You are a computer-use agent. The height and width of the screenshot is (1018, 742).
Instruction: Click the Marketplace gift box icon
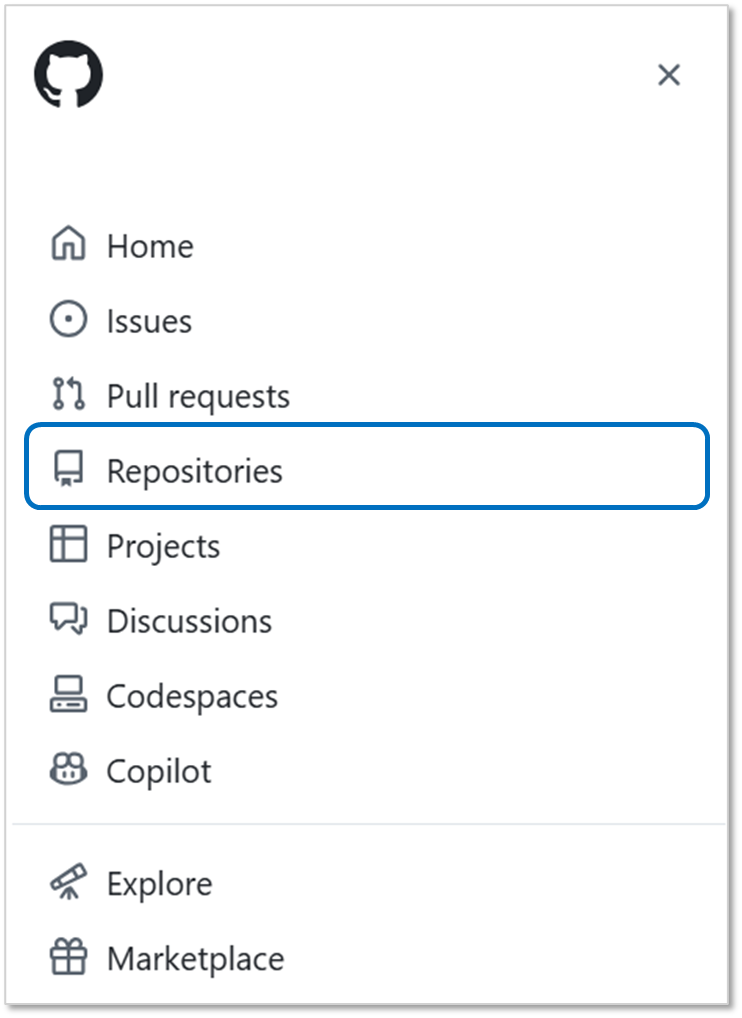tap(69, 958)
